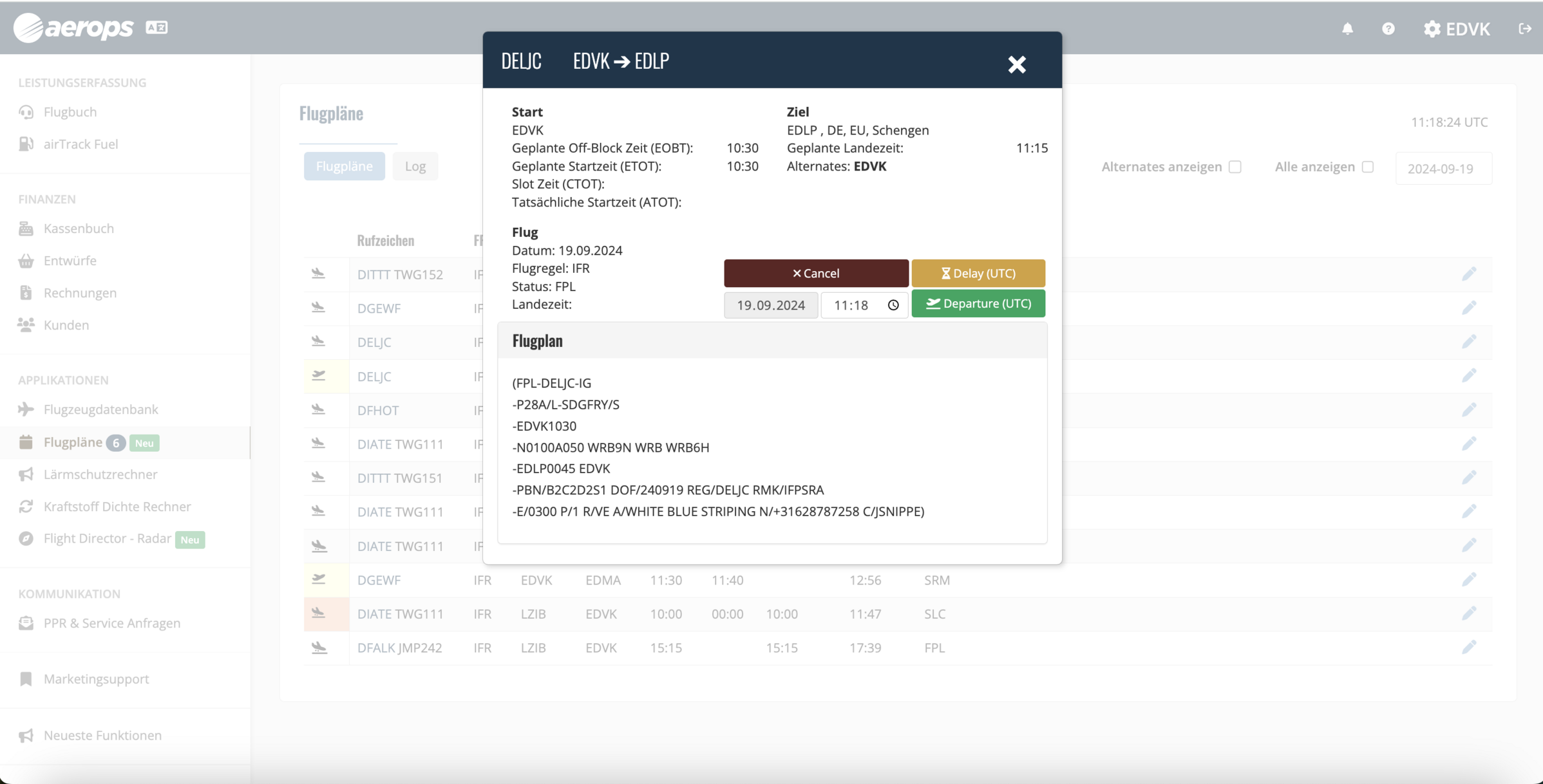
Task: Click the Entwürfe basket icon
Action: click(x=26, y=261)
